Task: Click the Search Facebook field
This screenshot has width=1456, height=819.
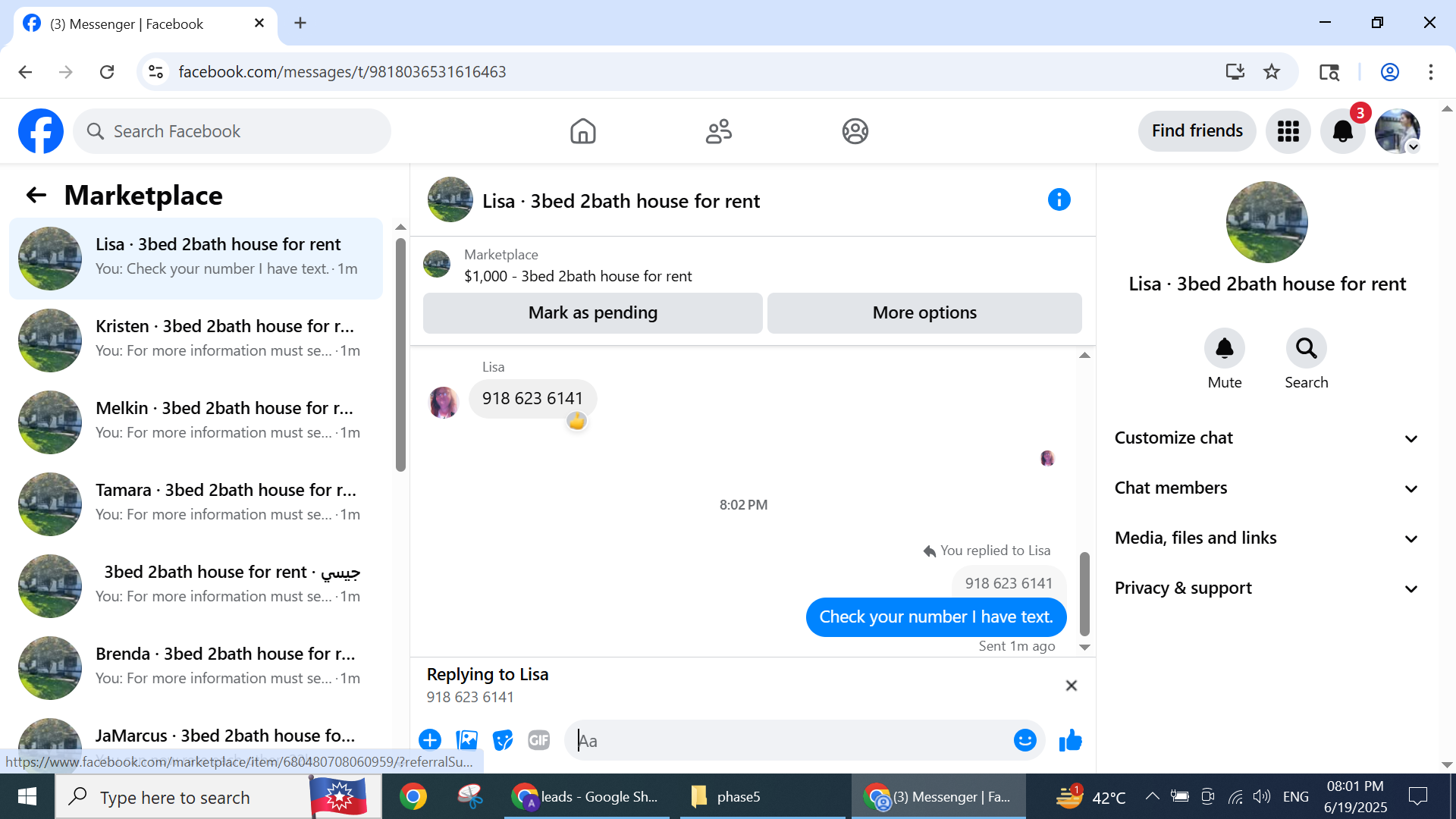Action: coord(232,131)
